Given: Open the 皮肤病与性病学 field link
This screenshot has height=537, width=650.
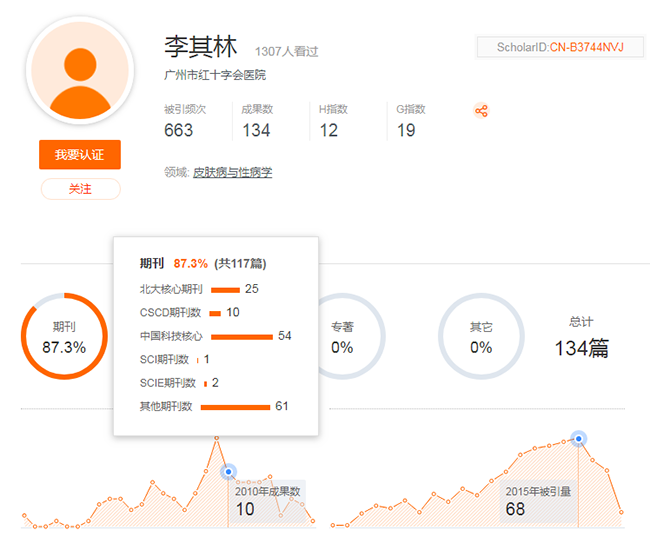Looking at the screenshot, I should (x=232, y=172).
